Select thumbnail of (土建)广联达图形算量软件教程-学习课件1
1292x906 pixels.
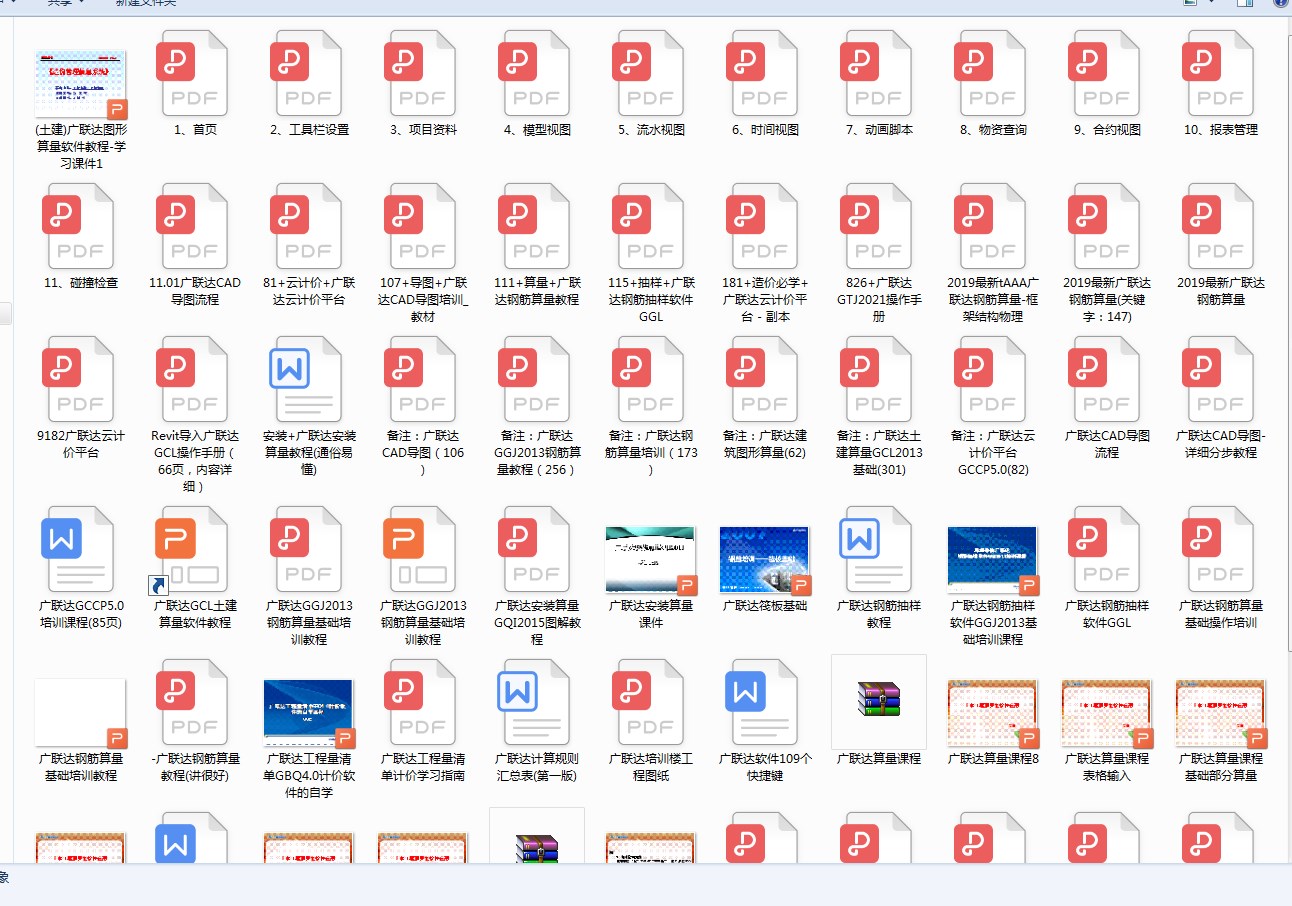[80, 84]
